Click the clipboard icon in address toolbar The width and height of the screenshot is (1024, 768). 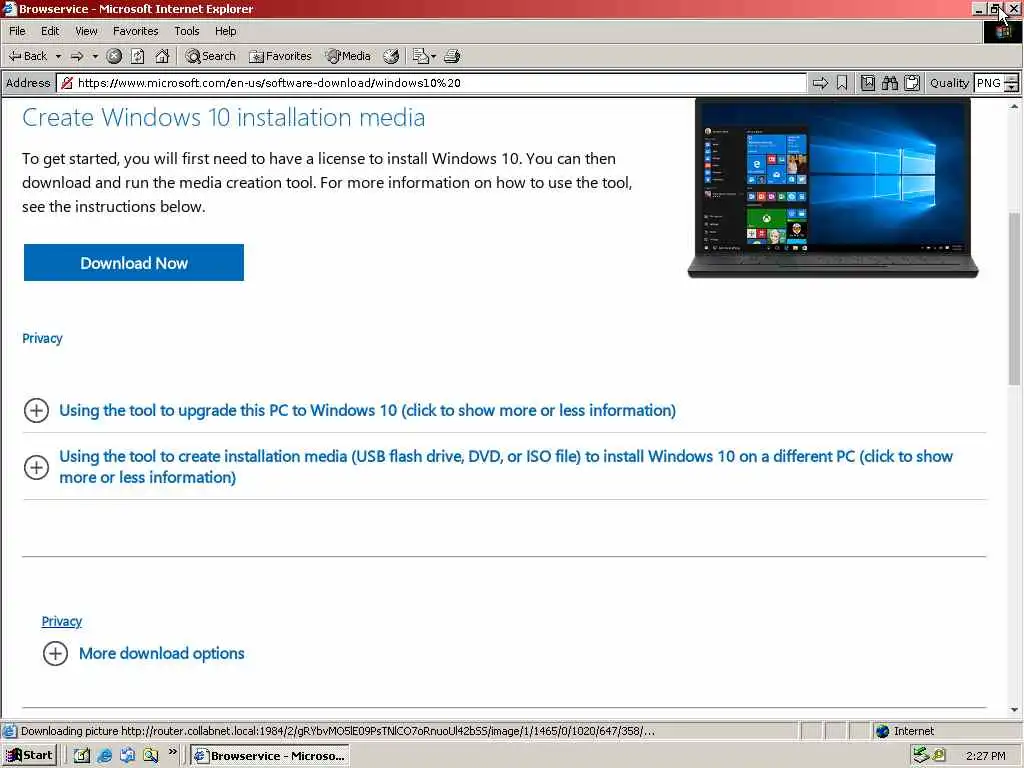click(912, 83)
